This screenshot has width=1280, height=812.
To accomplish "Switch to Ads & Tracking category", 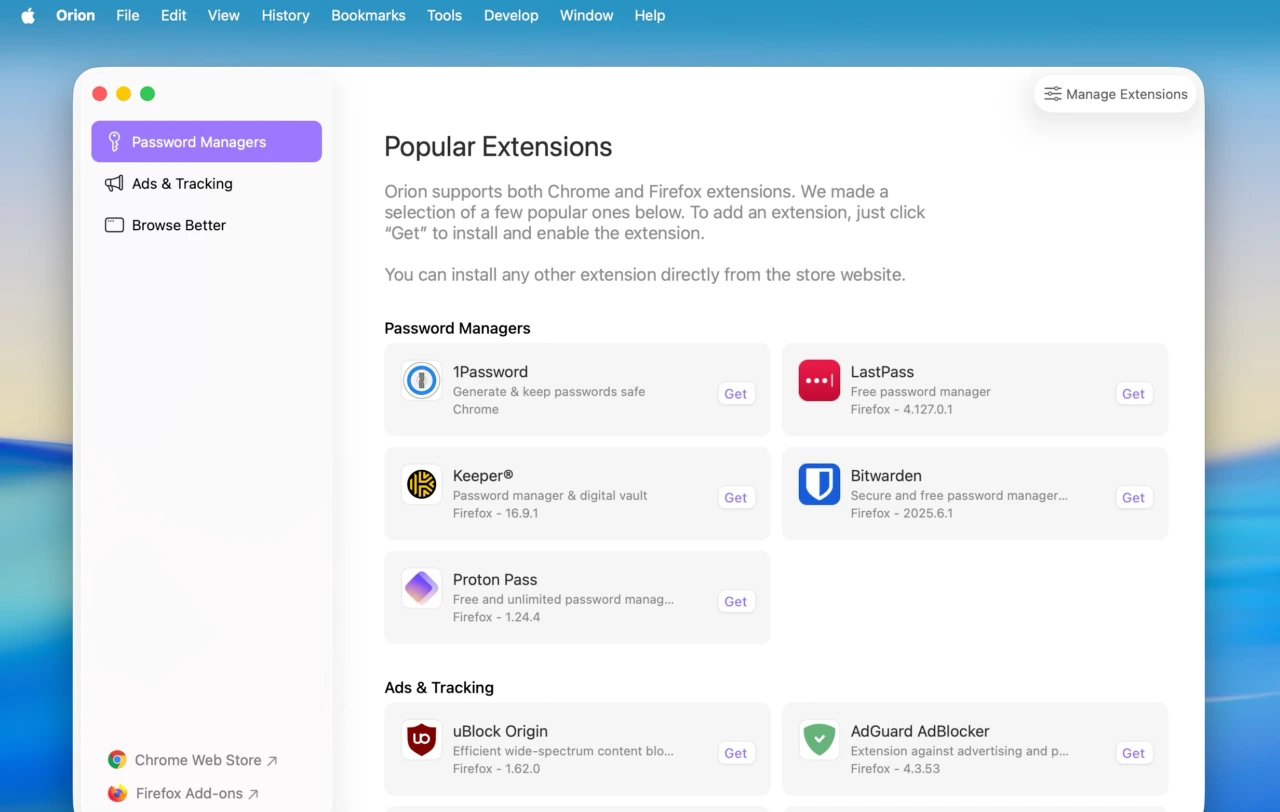I will [x=182, y=184].
